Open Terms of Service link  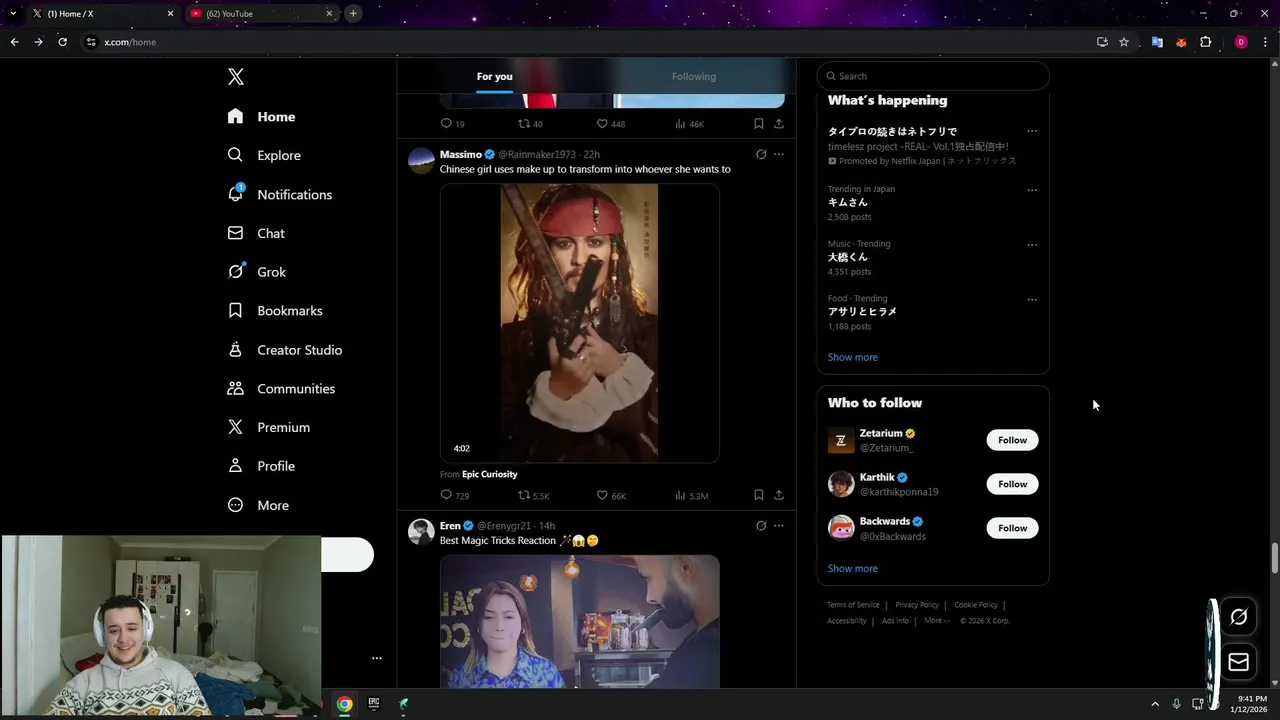[853, 605]
